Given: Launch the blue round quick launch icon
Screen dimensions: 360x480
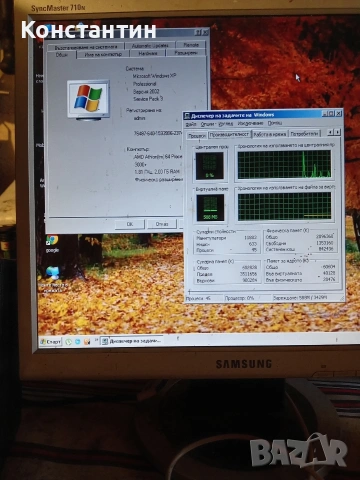Looking at the screenshot, I should tap(78, 342).
